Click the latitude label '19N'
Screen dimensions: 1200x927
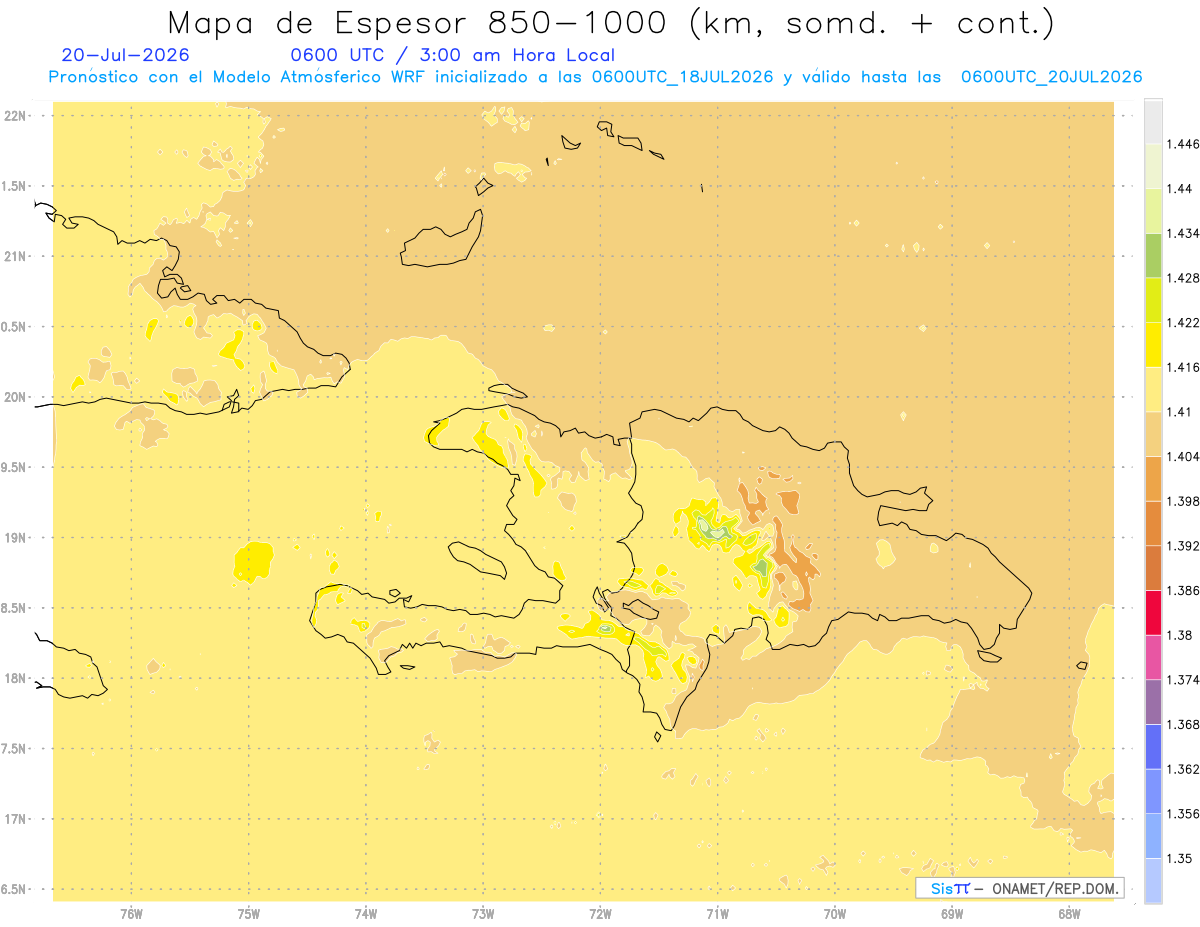[x=16, y=538]
